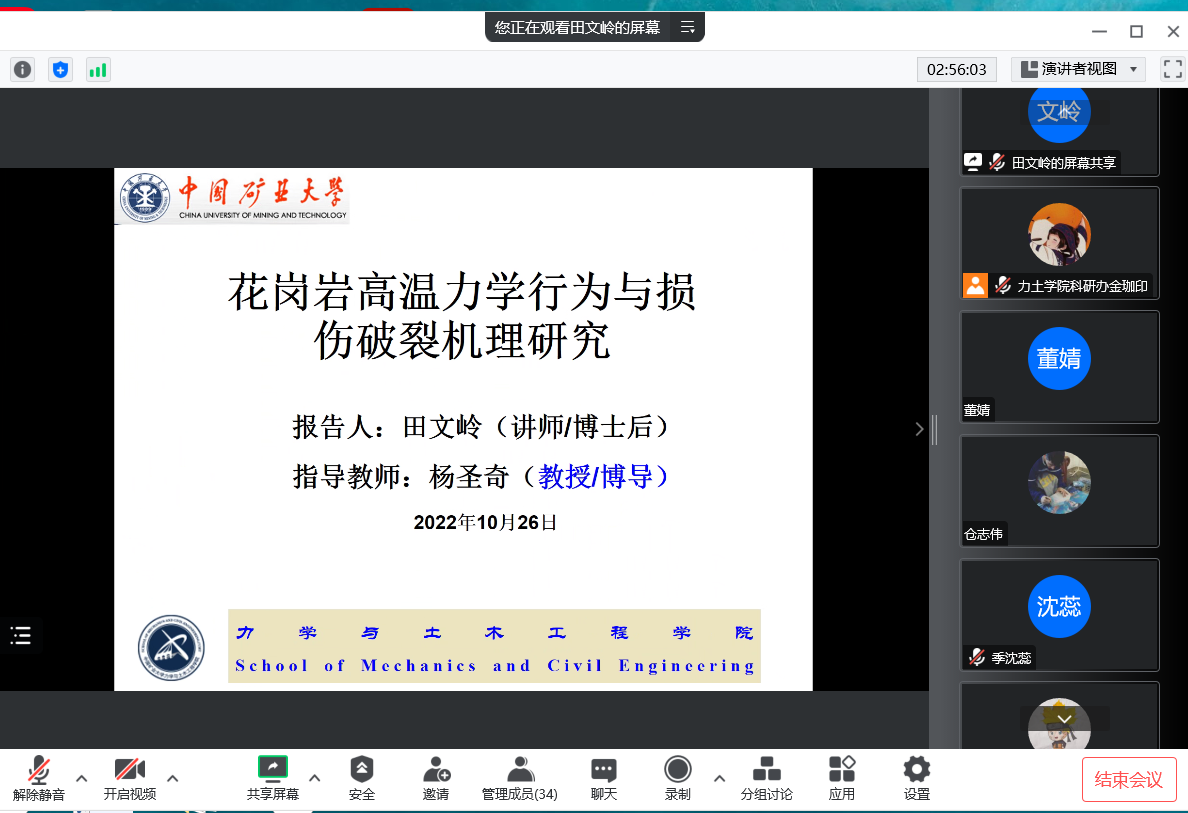Open the 演讲者视图 view dropdown
The height and width of the screenshot is (813, 1188).
[1078, 69]
